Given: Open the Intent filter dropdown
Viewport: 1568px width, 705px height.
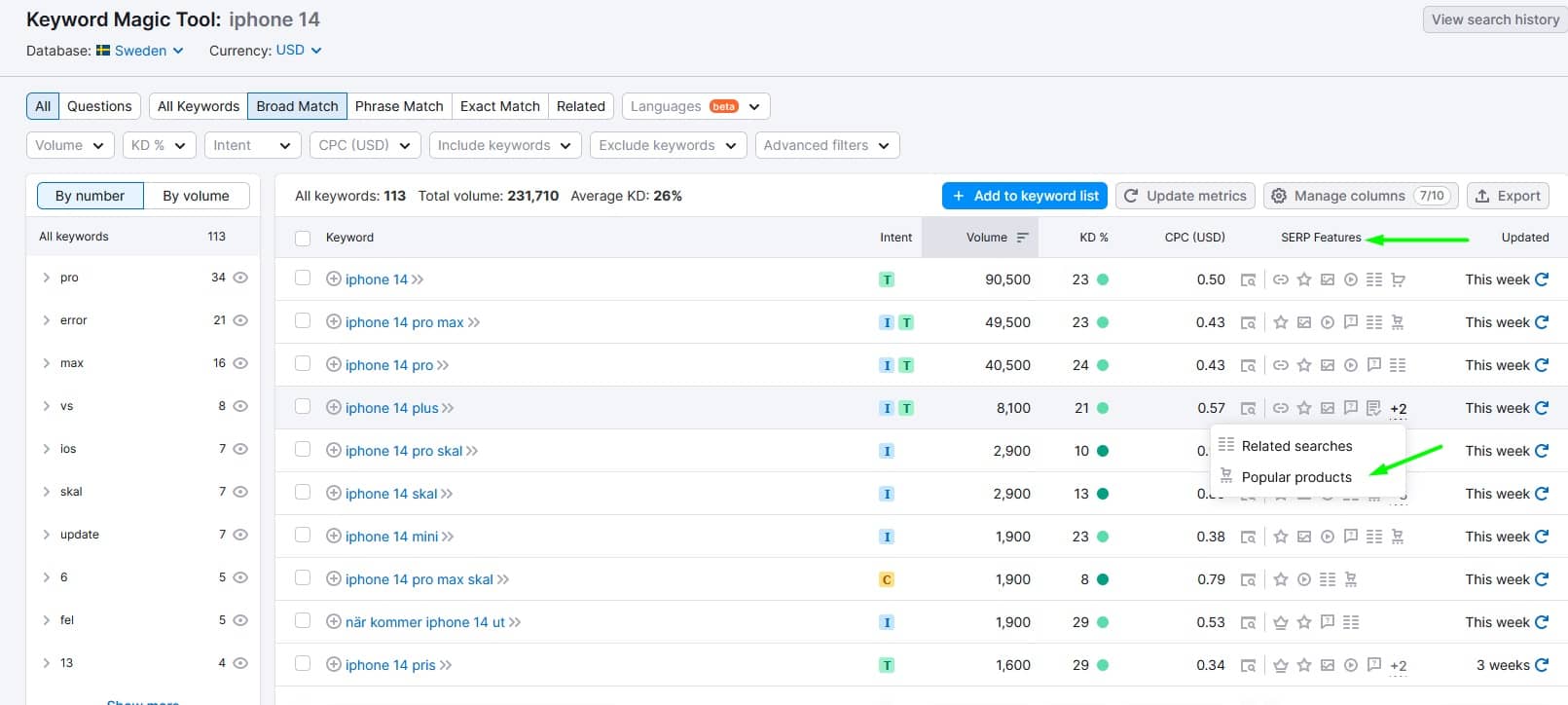Looking at the screenshot, I should pos(252,145).
